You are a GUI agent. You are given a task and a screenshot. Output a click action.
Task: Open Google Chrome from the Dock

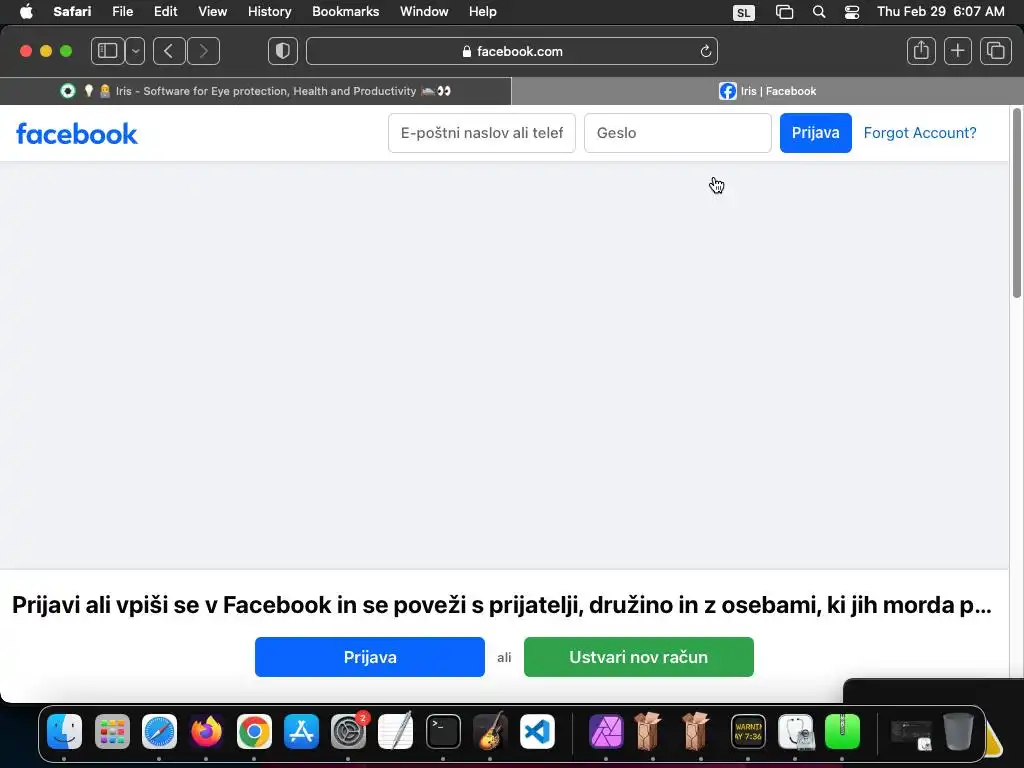point(254,731)
